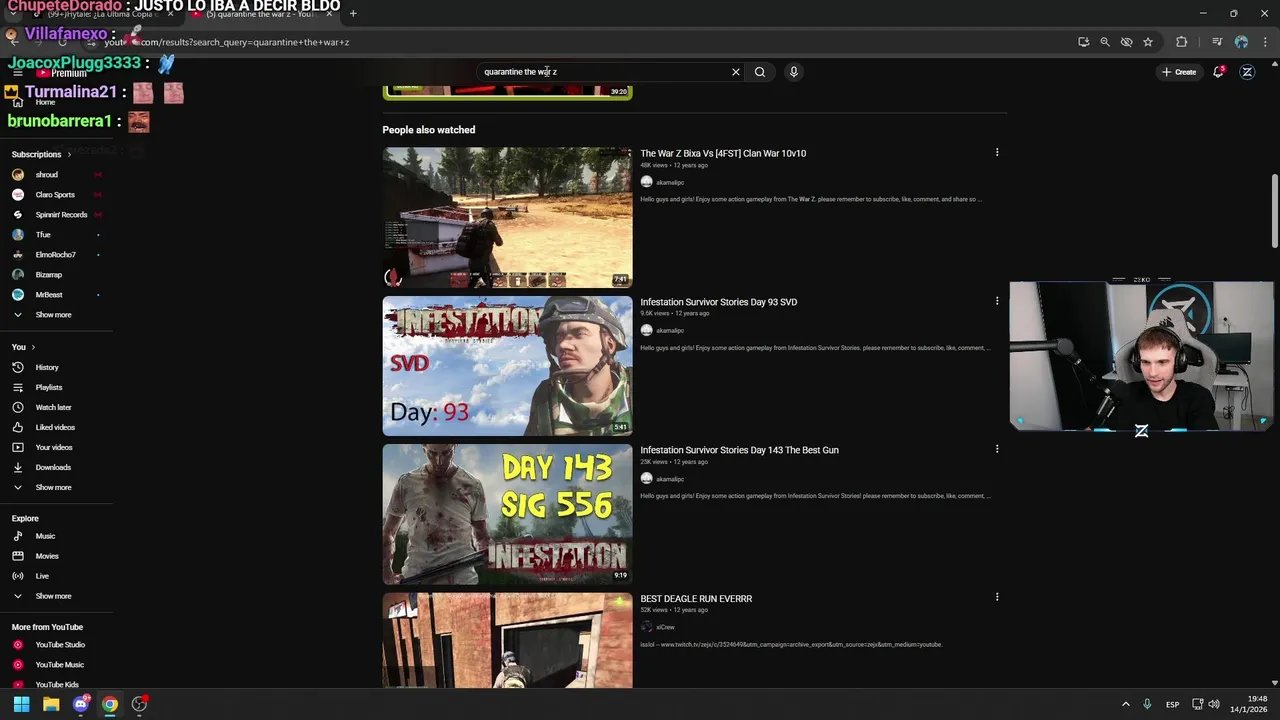The width and height of the screenshot is (1280, 720).
Task: Open Downloads in sidebar
Action: point(55,468)
